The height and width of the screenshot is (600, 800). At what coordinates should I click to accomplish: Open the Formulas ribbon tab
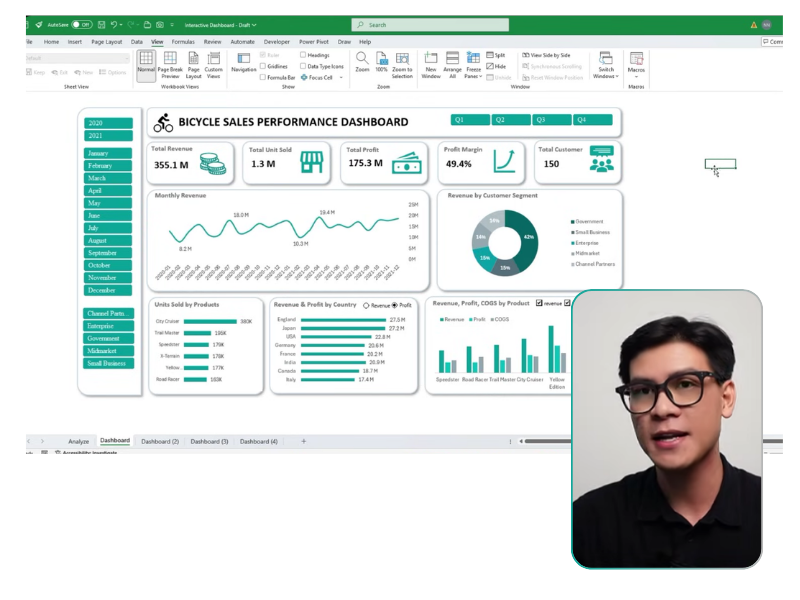click(x=183, y=42)
